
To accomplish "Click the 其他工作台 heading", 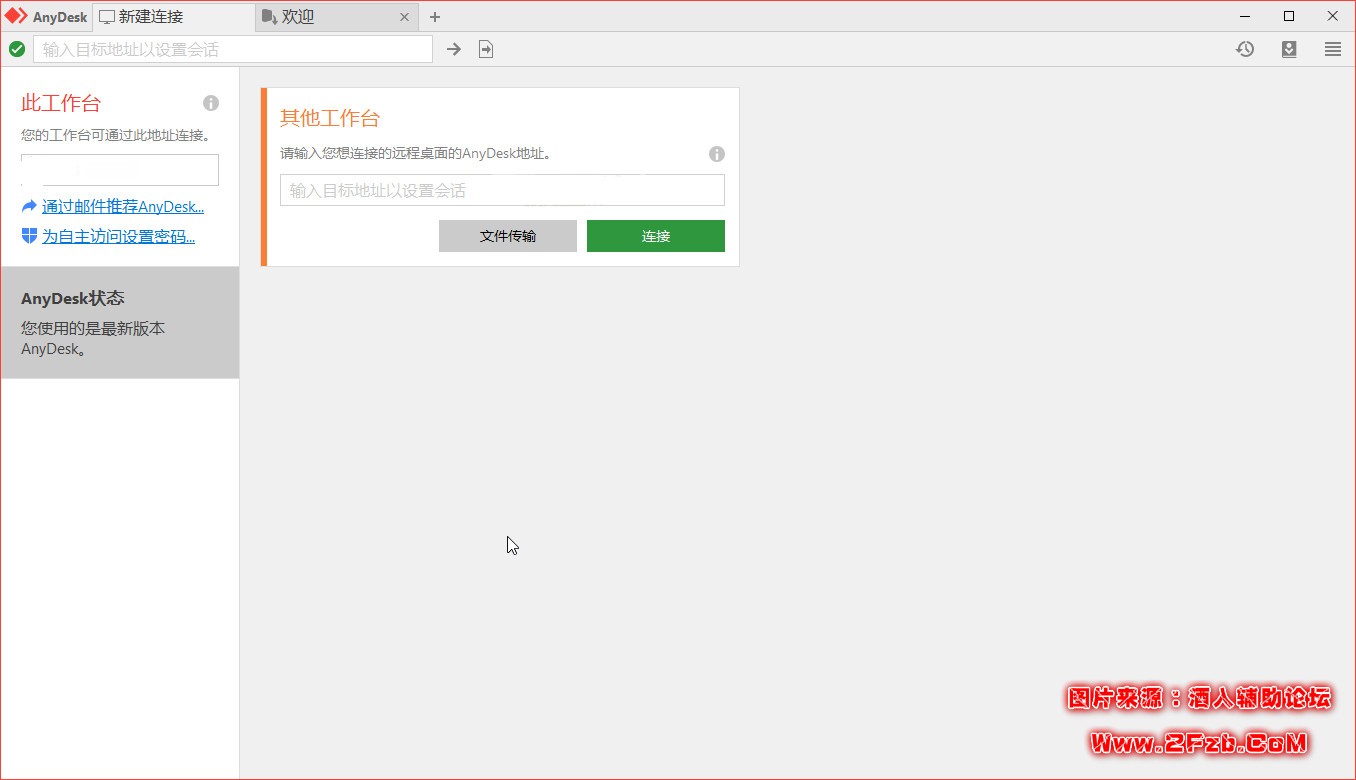I will (x=330, y=118).
